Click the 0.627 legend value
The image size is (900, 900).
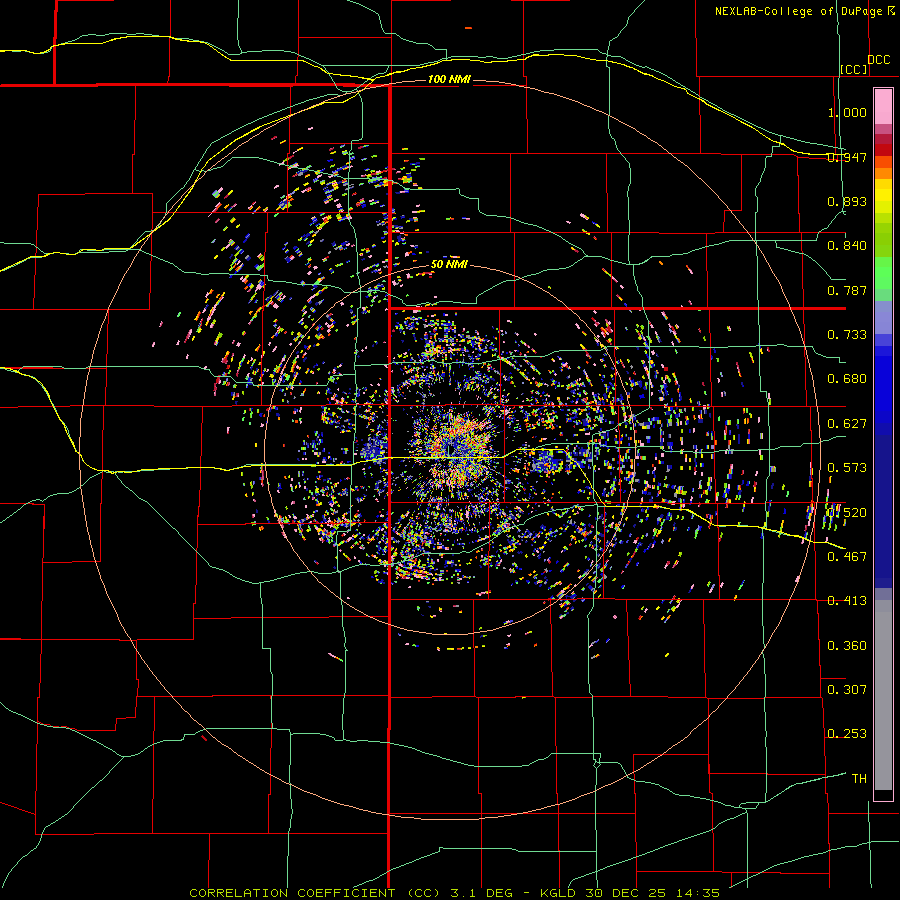pyautogui.click(x=847, y=424)
